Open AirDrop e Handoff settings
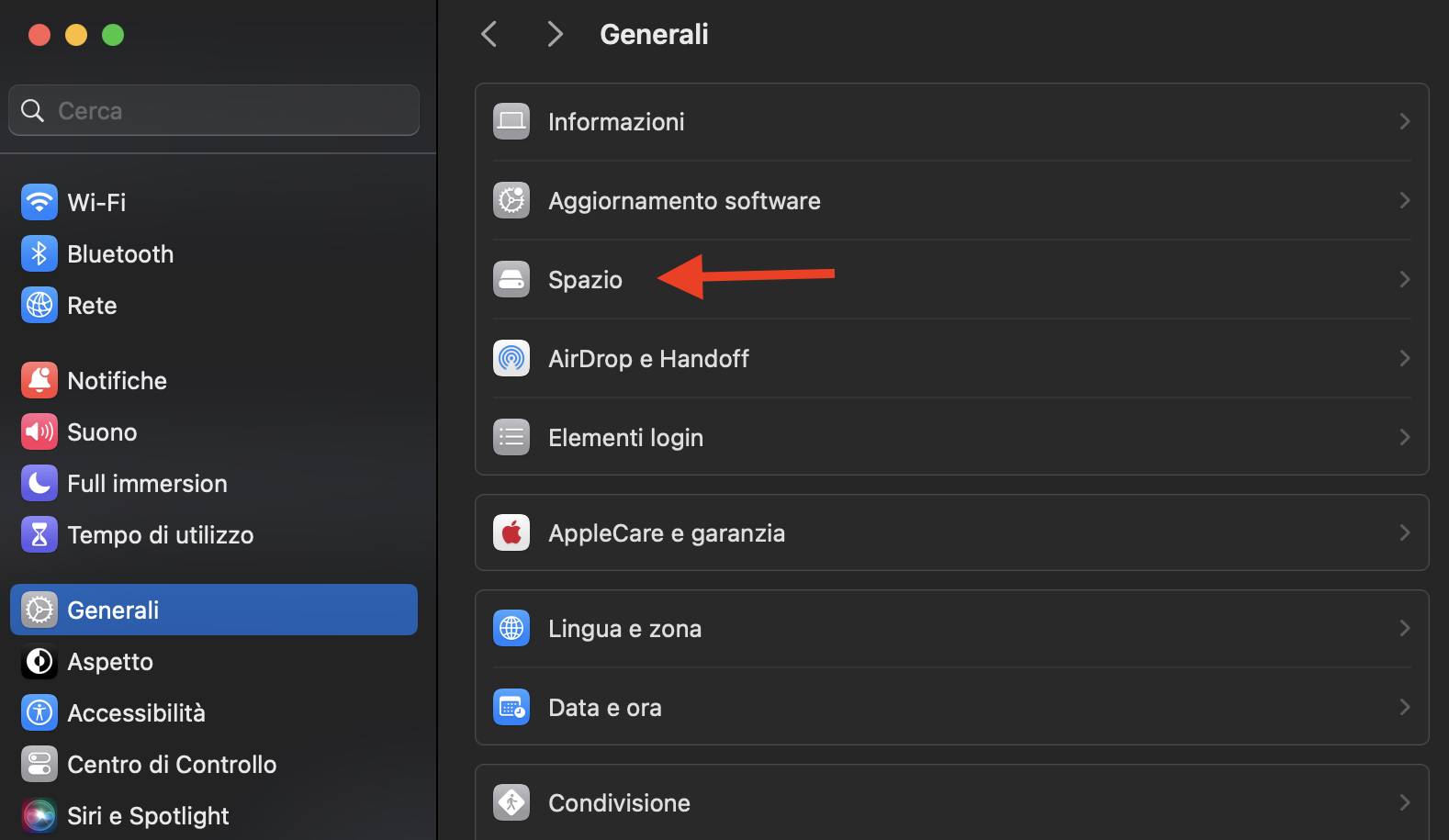 (x=952, y=358)
